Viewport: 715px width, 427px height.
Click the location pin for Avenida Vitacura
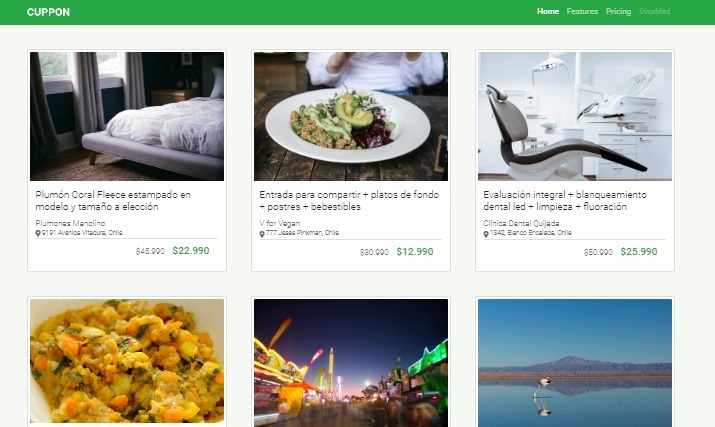(37, 233)
